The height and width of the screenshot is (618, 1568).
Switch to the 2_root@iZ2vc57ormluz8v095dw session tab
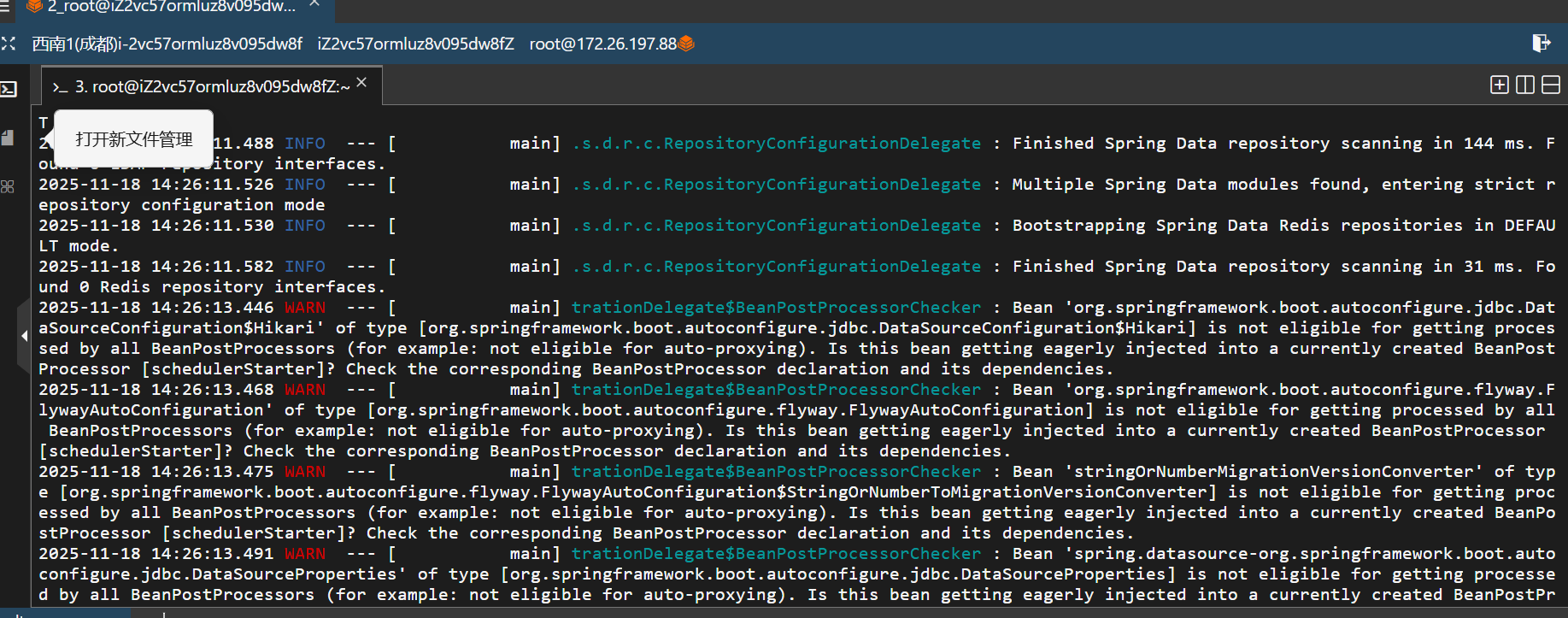(x=171, y=7)
